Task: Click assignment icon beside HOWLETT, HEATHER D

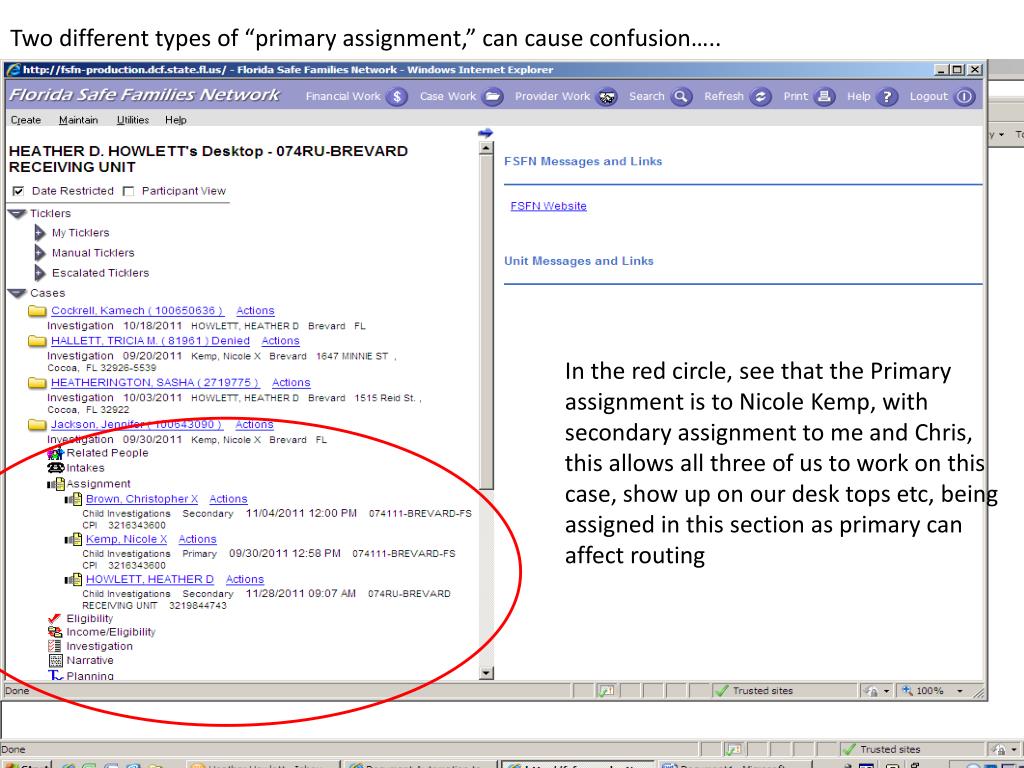Action: [73, 580]
